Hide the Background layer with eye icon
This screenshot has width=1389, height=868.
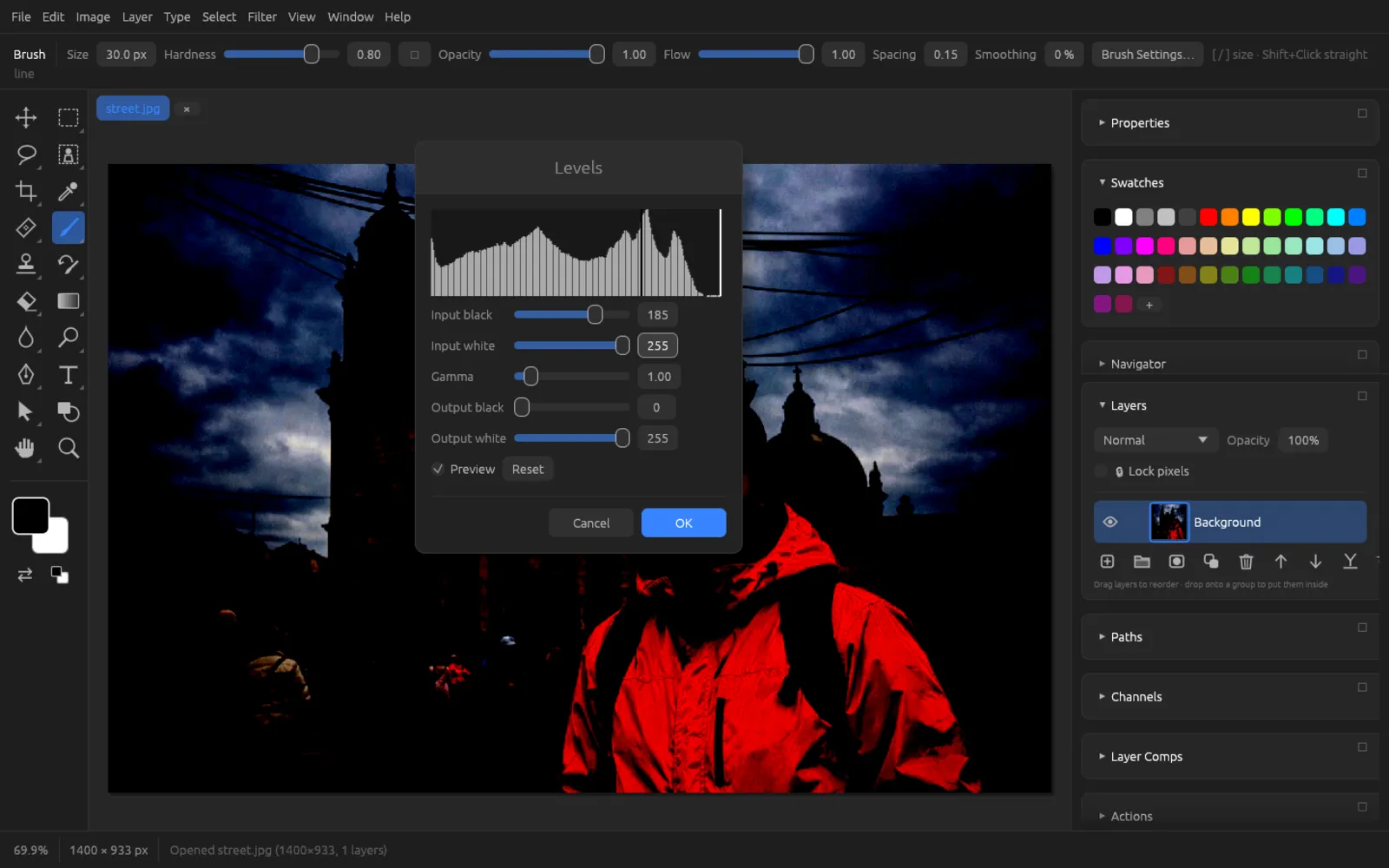(x=1110, y=522)
